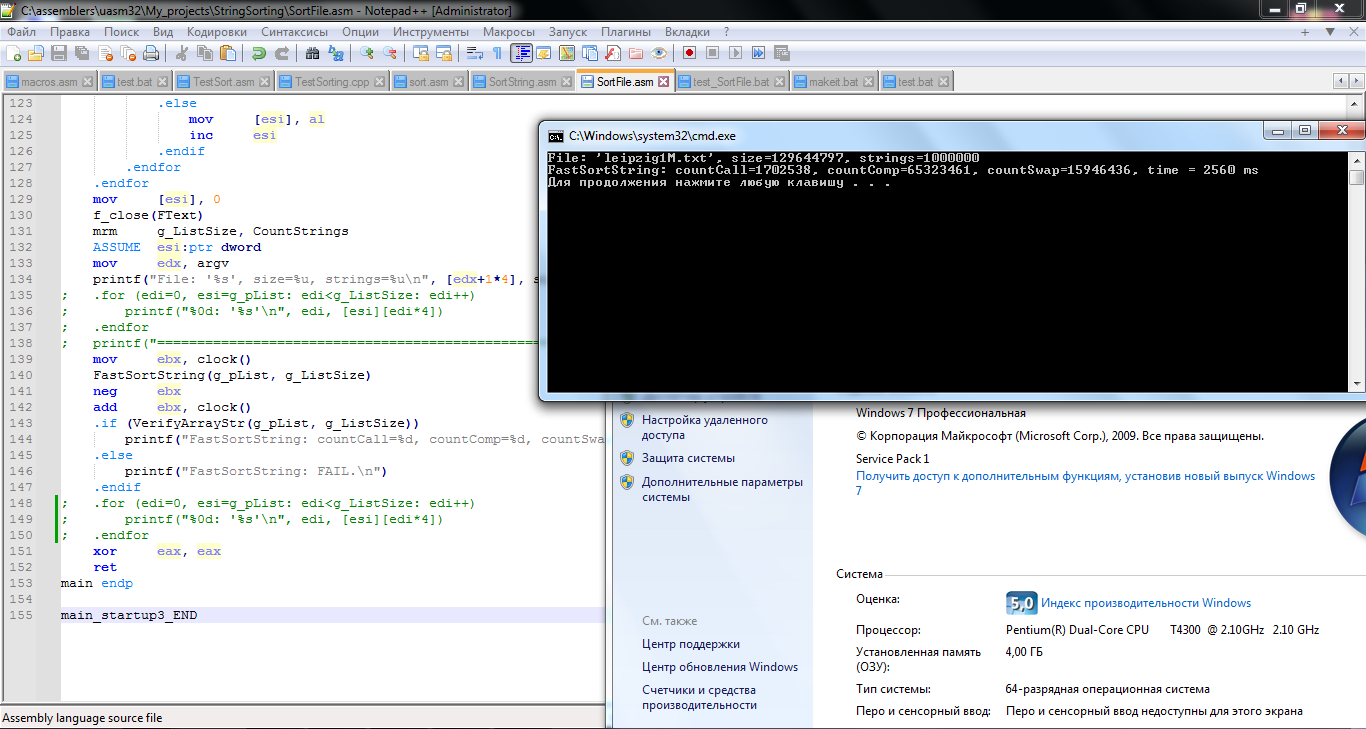Open the Кодировки menu
Image resolution: width=1366 pixels, height=729 pixels.
click(x=216, y=32)
